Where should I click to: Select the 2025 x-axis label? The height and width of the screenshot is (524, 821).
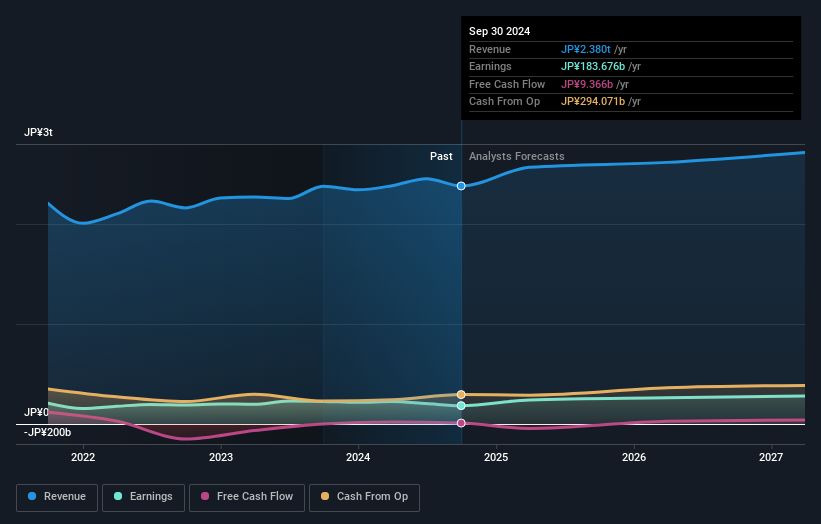pos(496,458)
